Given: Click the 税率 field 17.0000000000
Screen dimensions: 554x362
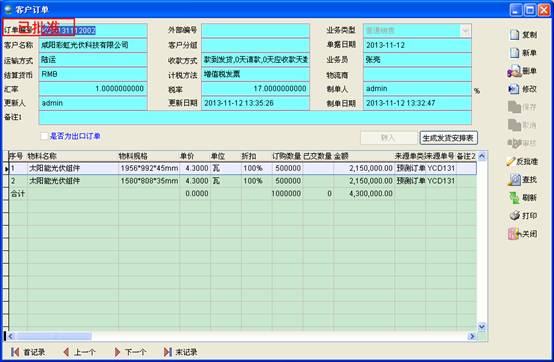Looking at the screenshot, I should (x=255, y=89).
